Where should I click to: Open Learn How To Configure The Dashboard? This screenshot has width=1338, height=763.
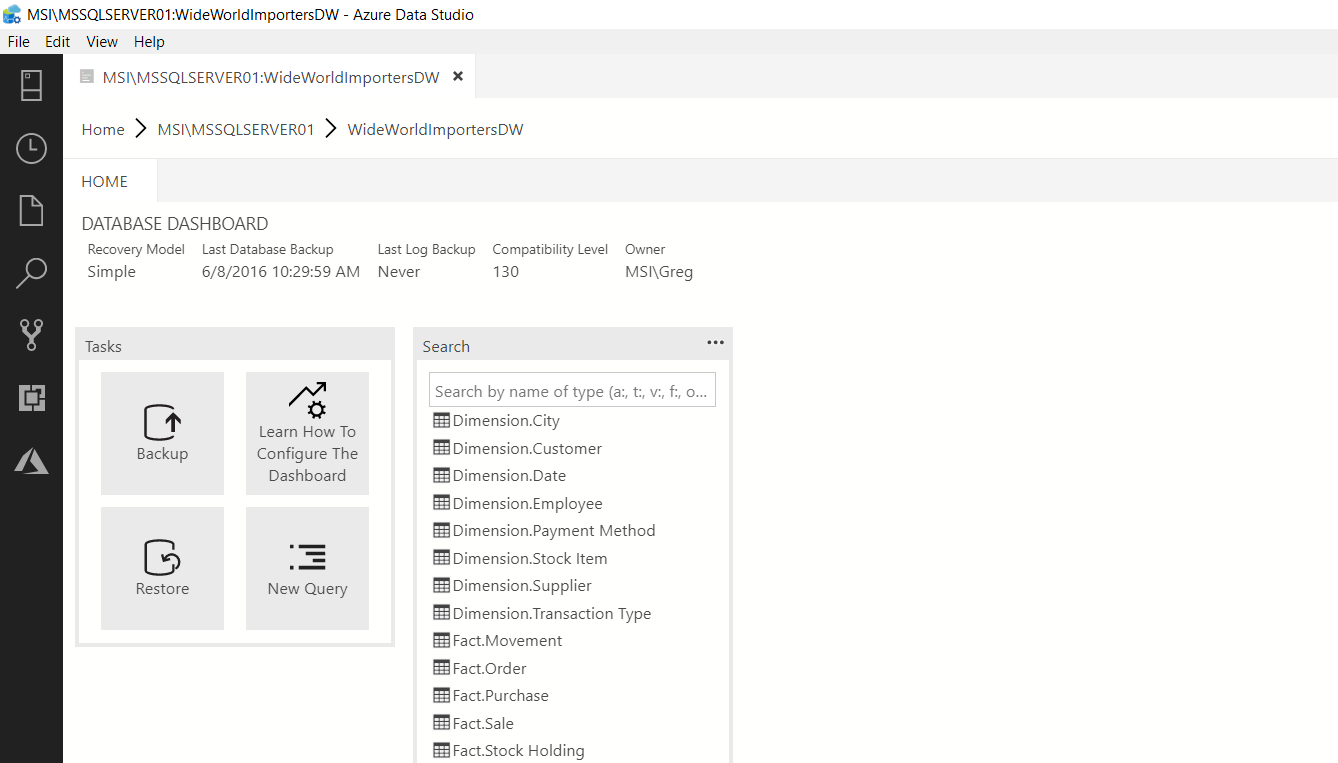[x=307, y=433]
